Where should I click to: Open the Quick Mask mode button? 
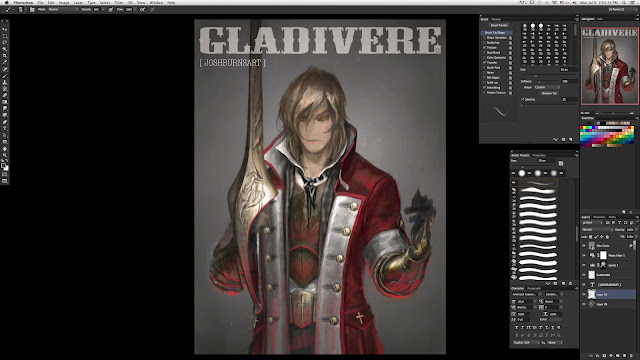pos(4,175)
